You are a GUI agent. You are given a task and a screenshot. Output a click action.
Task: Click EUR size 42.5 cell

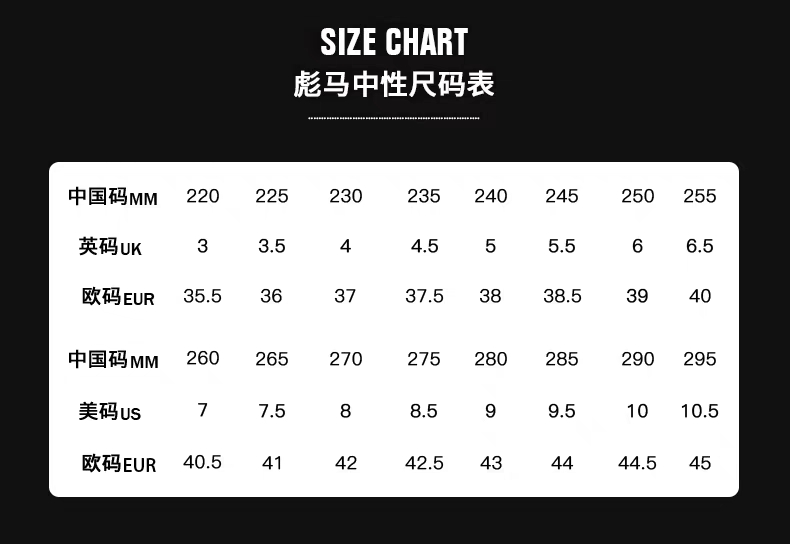424,463
